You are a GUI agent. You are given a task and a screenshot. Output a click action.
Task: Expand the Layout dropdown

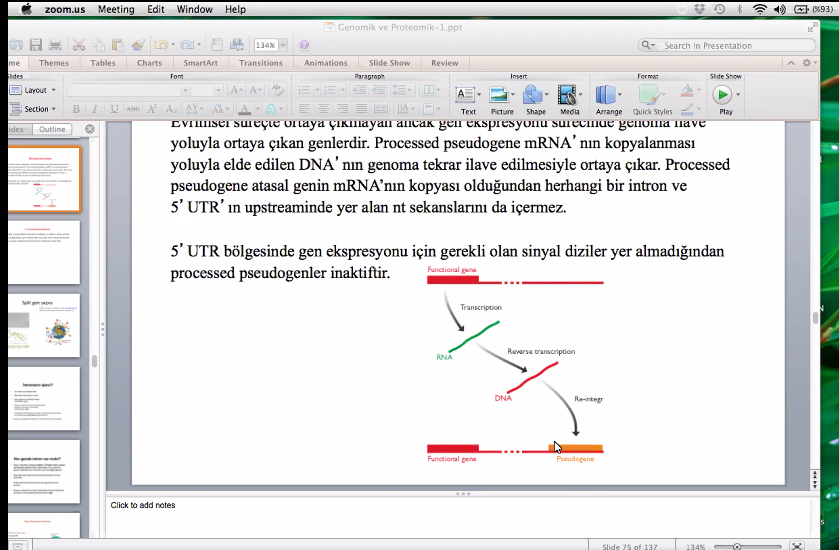click(x=37, y=90)
